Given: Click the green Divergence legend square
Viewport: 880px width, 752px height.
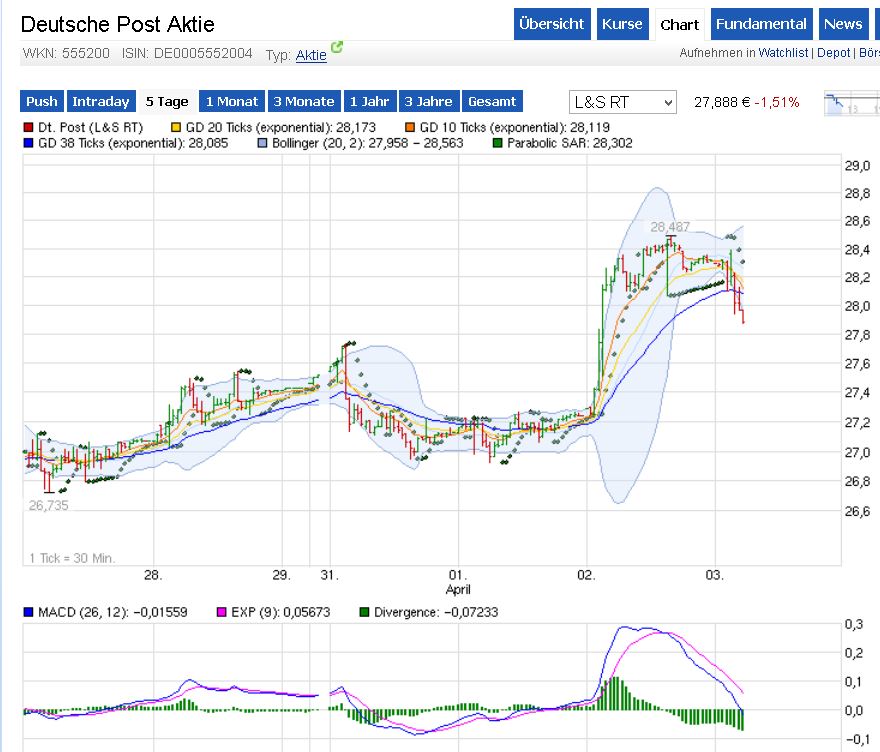Looking at the screenshot, I should (366, 612).
